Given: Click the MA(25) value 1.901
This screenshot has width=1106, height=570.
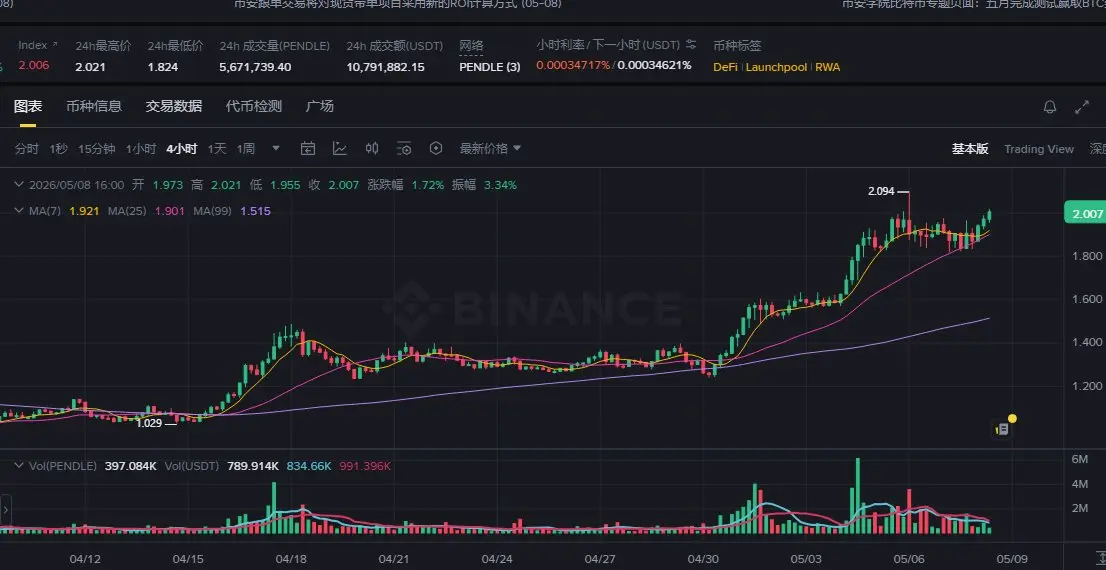Looking at the screenshot, I should [x=170, y=211].
